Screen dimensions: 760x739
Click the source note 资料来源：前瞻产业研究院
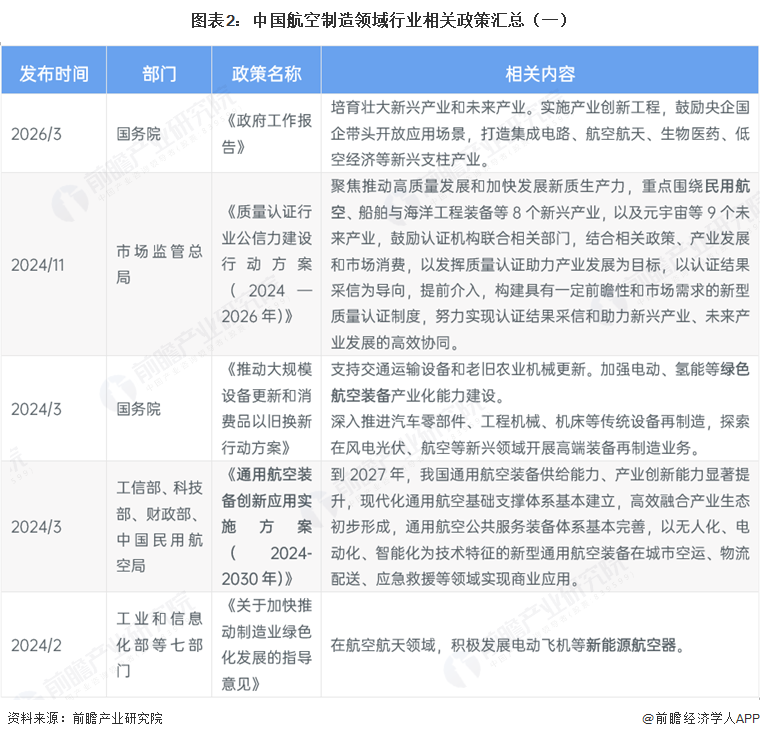click(x=85, y=718)
